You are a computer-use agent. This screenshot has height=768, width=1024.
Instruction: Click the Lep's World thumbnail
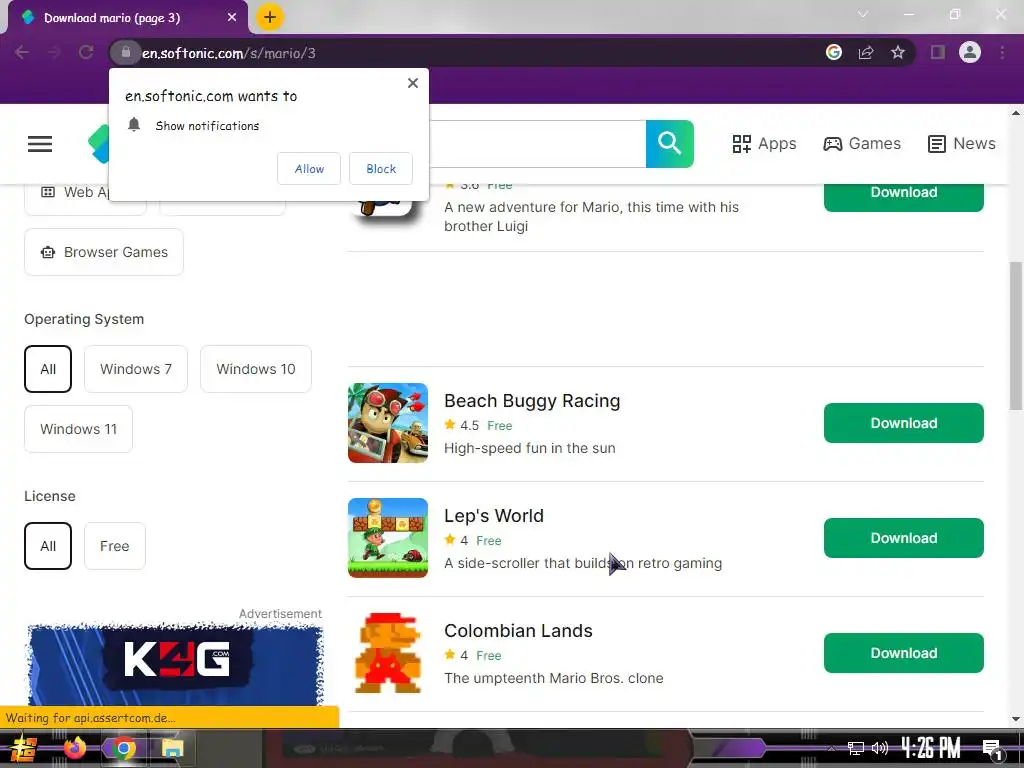coord(388,538)
